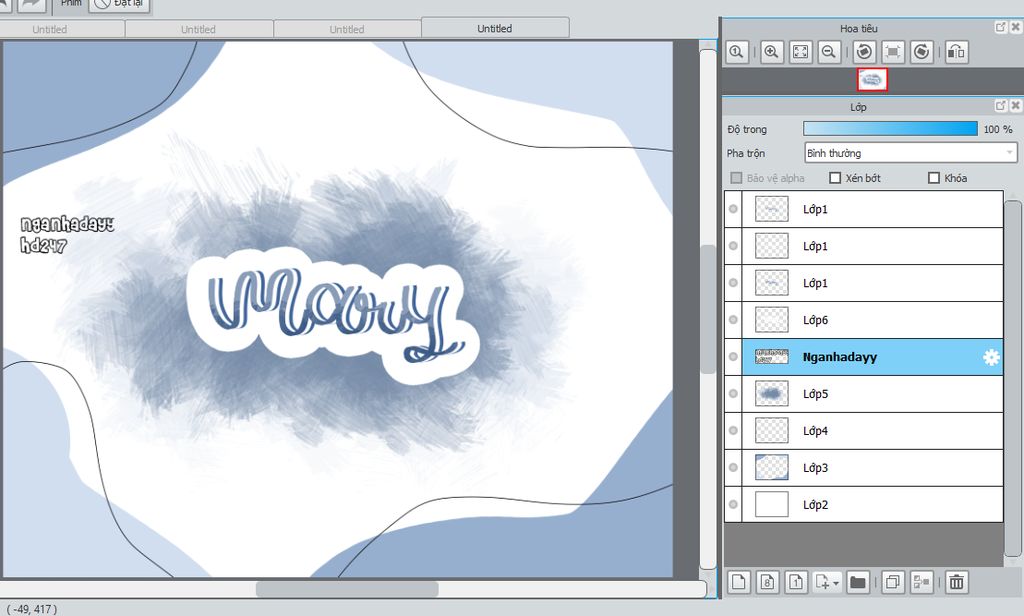Add a new 1-bit layer
This screenshot has height=616, width=1024.
click(796, 581)
